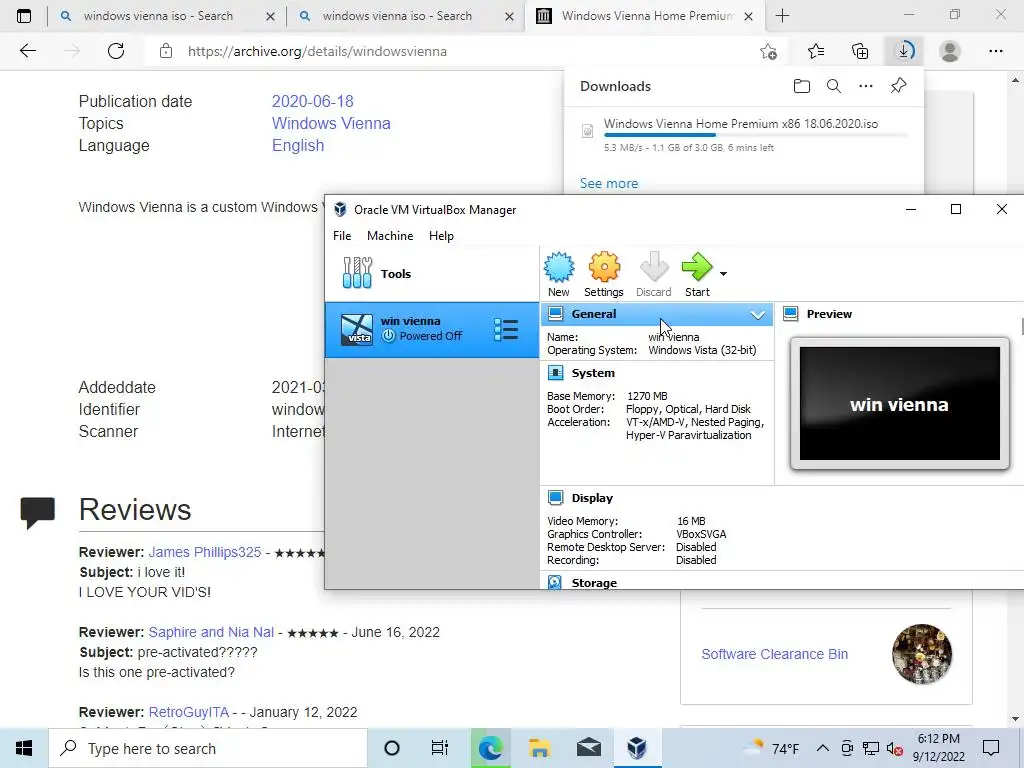
Task: Open the Tools icon in VirtualBox sidebar
Action: click(357, 273)
